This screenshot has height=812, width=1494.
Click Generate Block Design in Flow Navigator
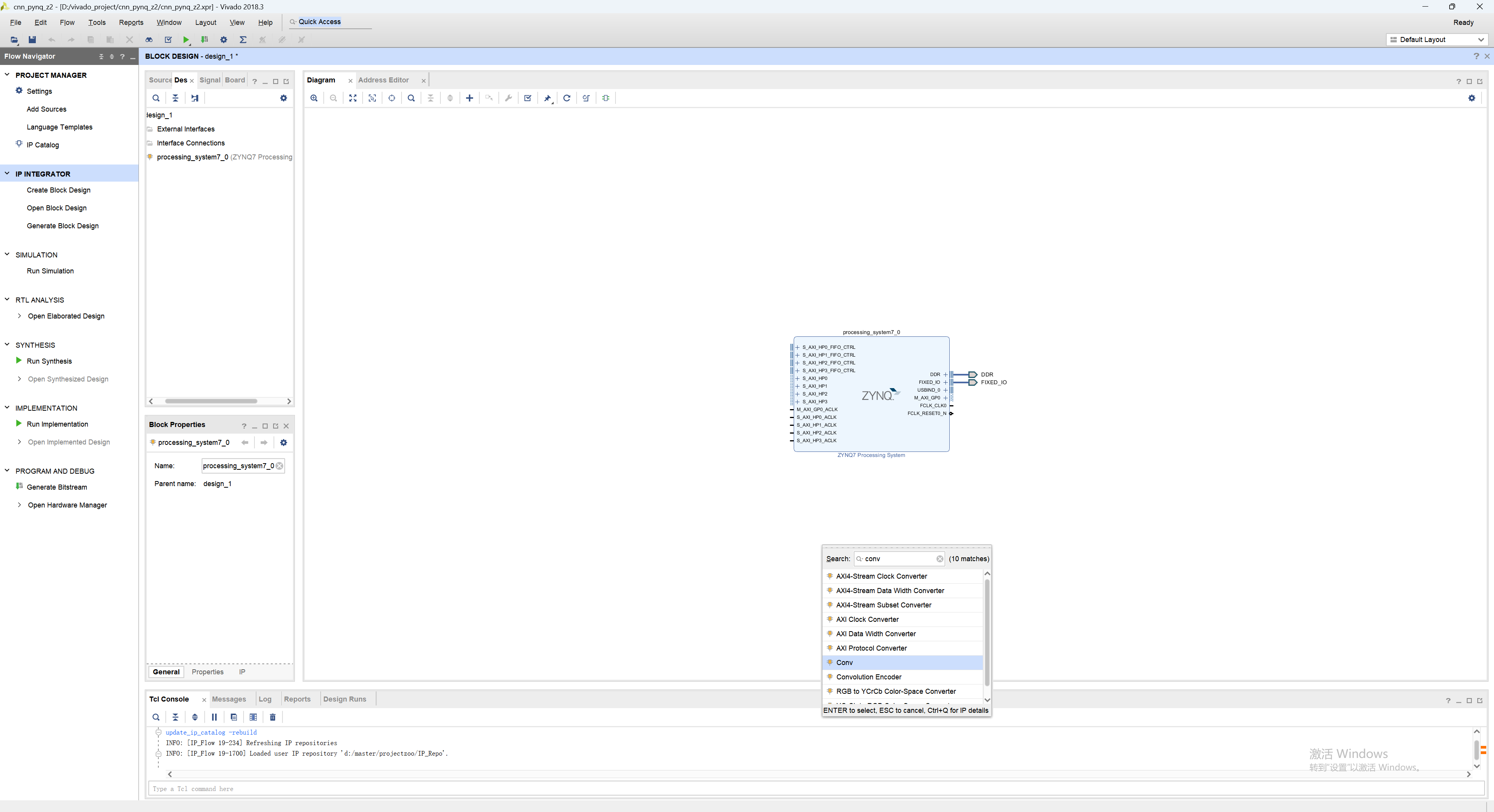tap(63, 226)
